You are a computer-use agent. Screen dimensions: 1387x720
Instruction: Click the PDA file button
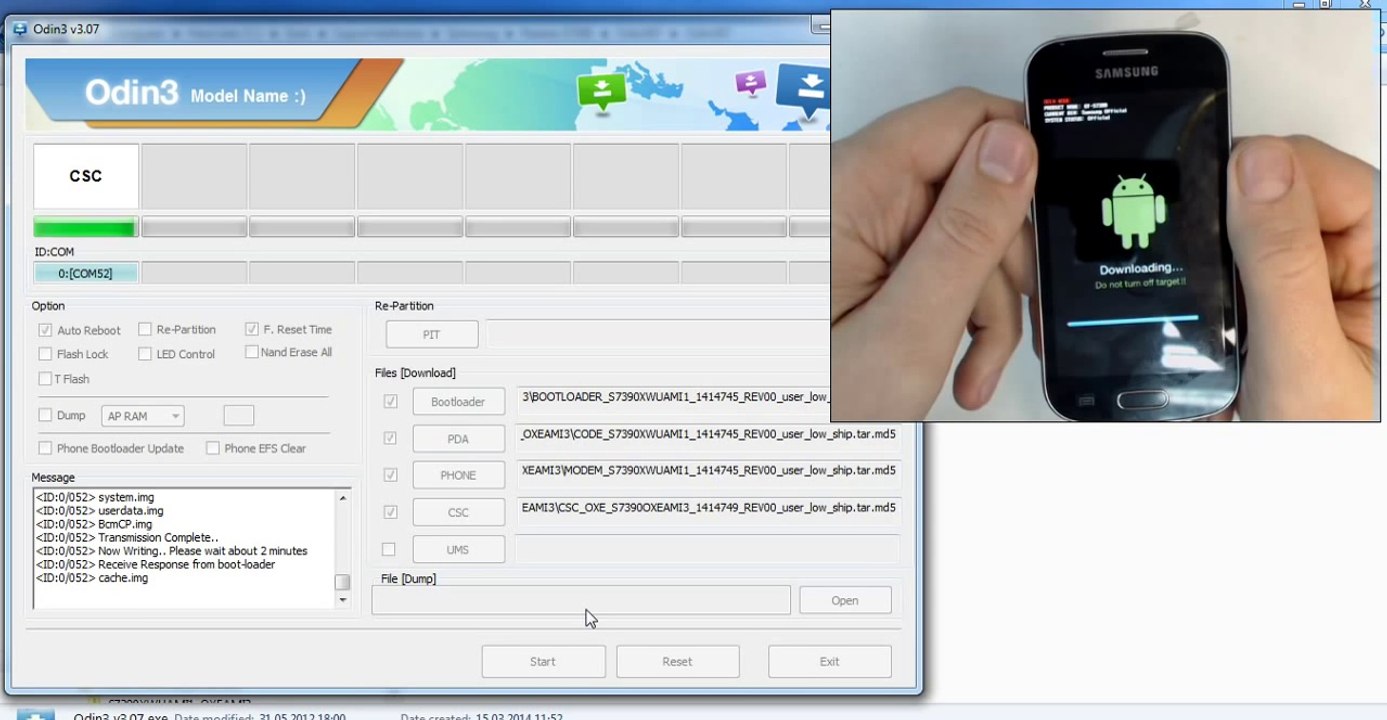(458, 439)
